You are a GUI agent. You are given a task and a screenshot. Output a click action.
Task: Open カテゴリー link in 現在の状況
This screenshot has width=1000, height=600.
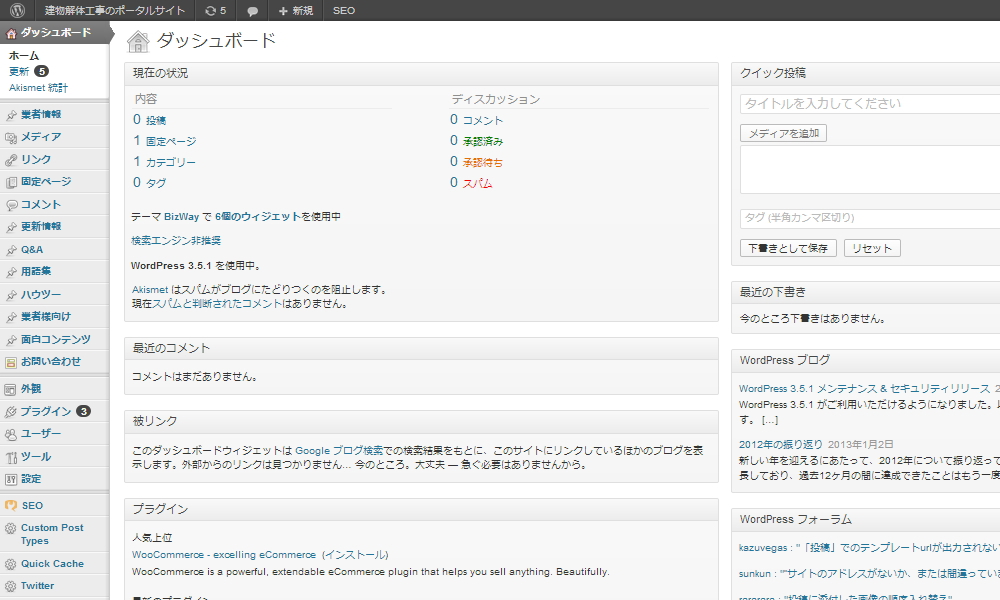(170, 162)
